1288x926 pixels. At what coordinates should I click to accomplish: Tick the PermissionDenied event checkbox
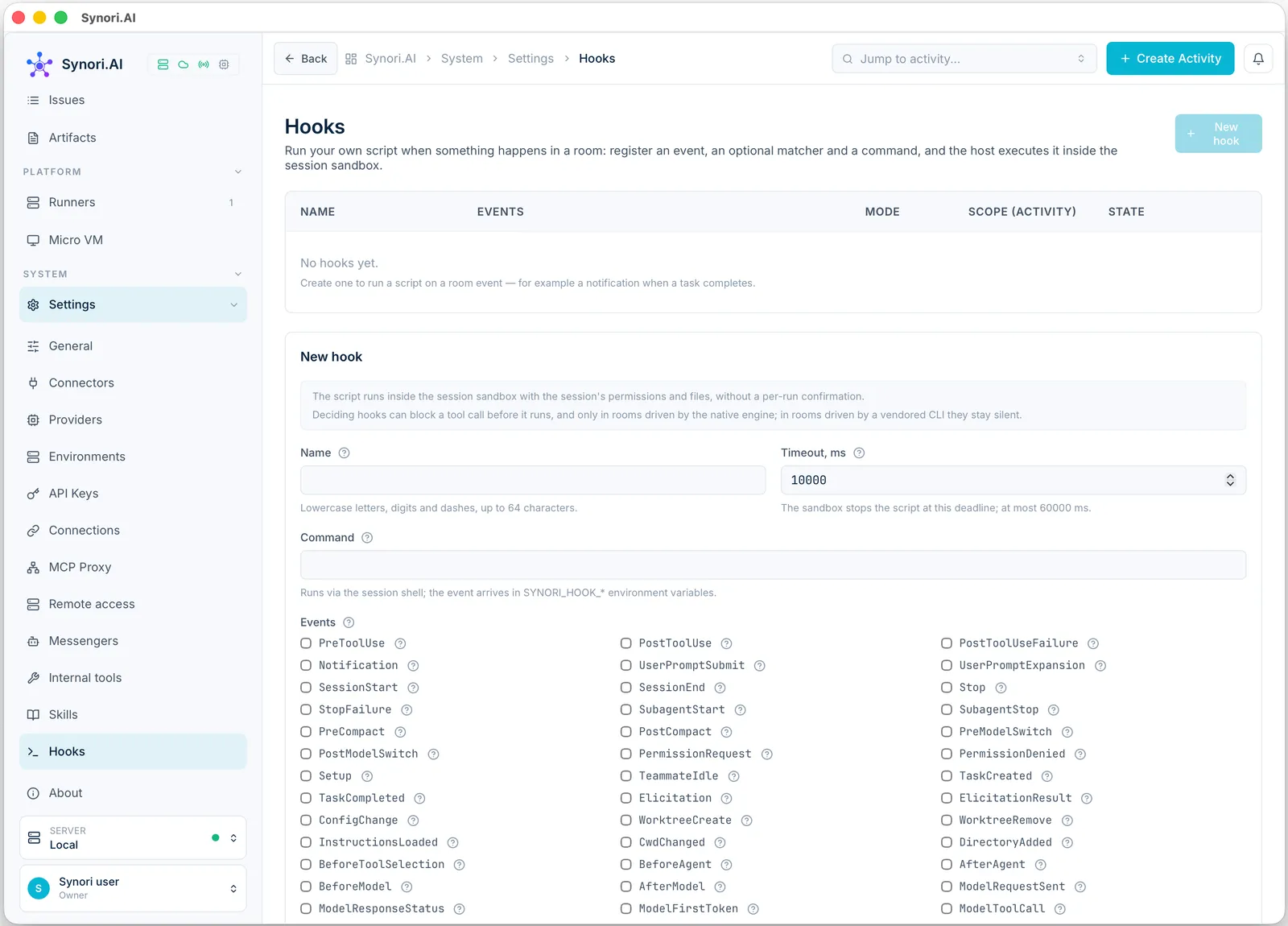[x=947, y=754]
